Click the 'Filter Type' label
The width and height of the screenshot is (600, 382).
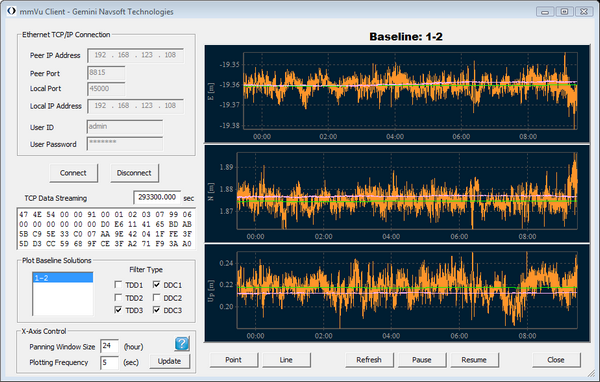point(146,269)
